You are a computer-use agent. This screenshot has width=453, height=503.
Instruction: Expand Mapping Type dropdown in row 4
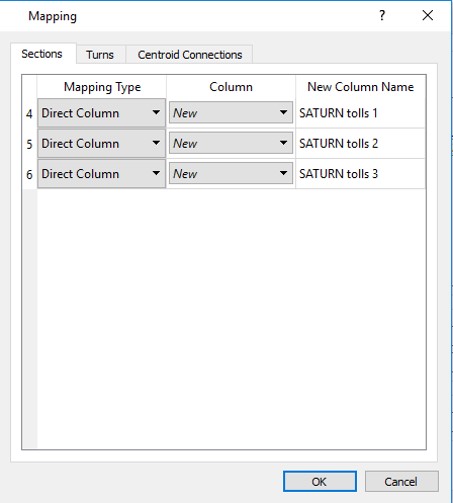101,113
